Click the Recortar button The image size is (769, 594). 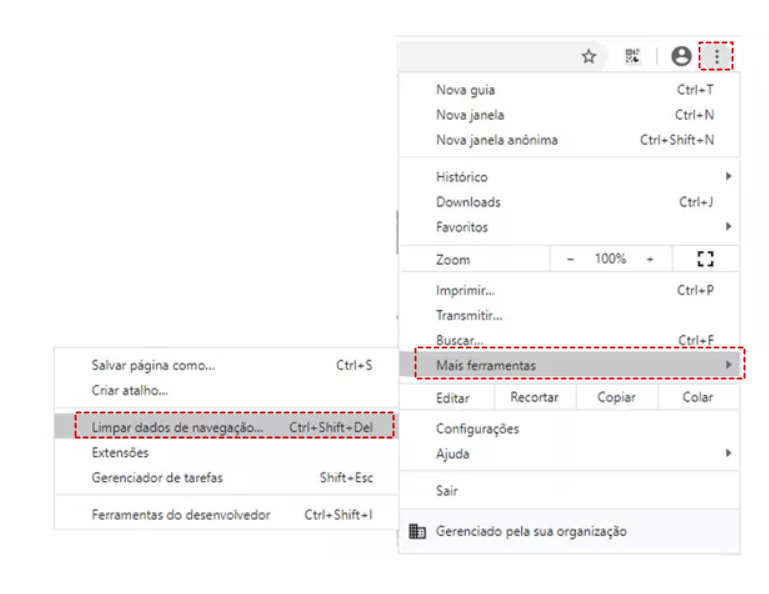coord(534,397)
